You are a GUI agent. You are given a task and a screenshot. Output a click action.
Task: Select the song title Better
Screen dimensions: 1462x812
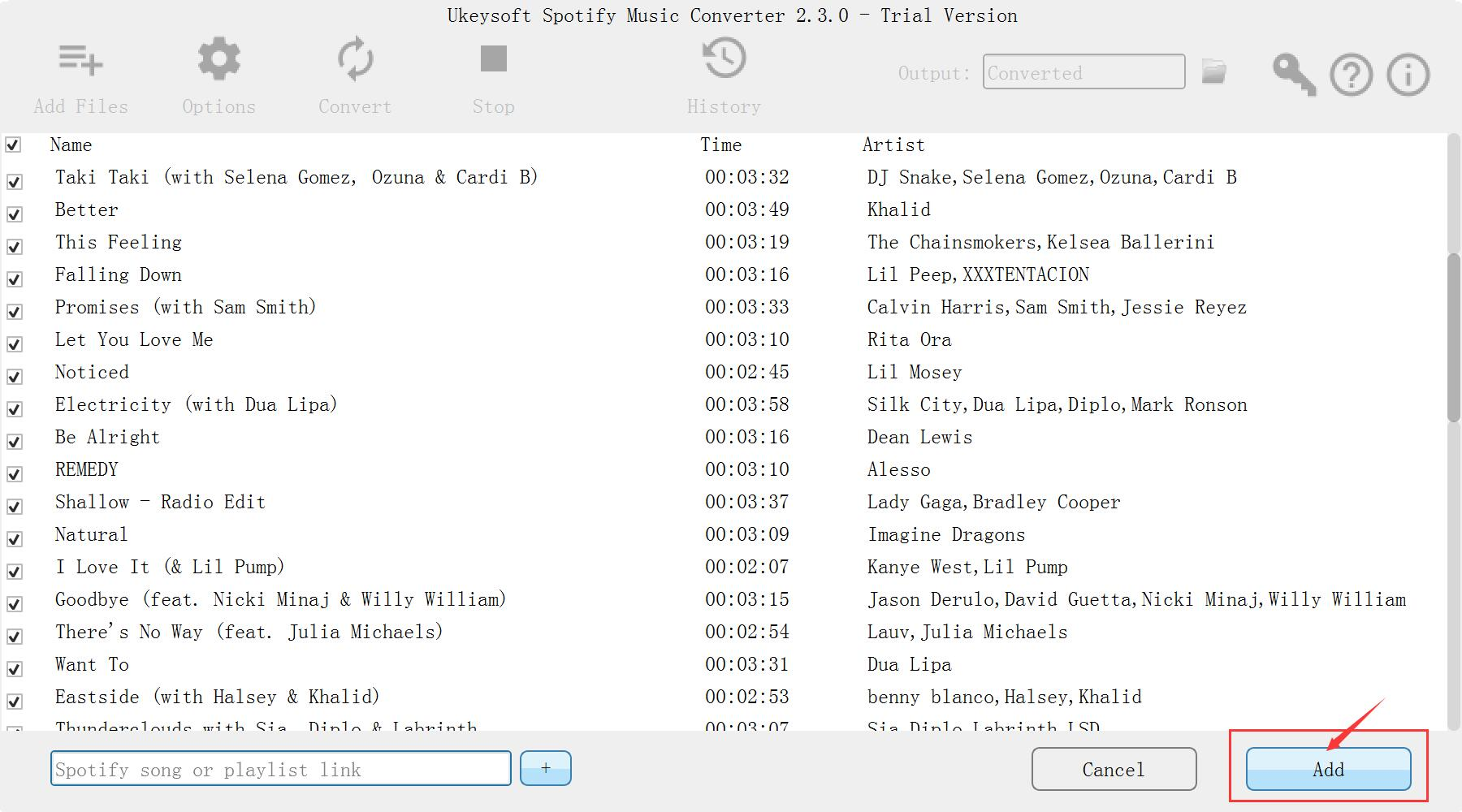(87, 209)
